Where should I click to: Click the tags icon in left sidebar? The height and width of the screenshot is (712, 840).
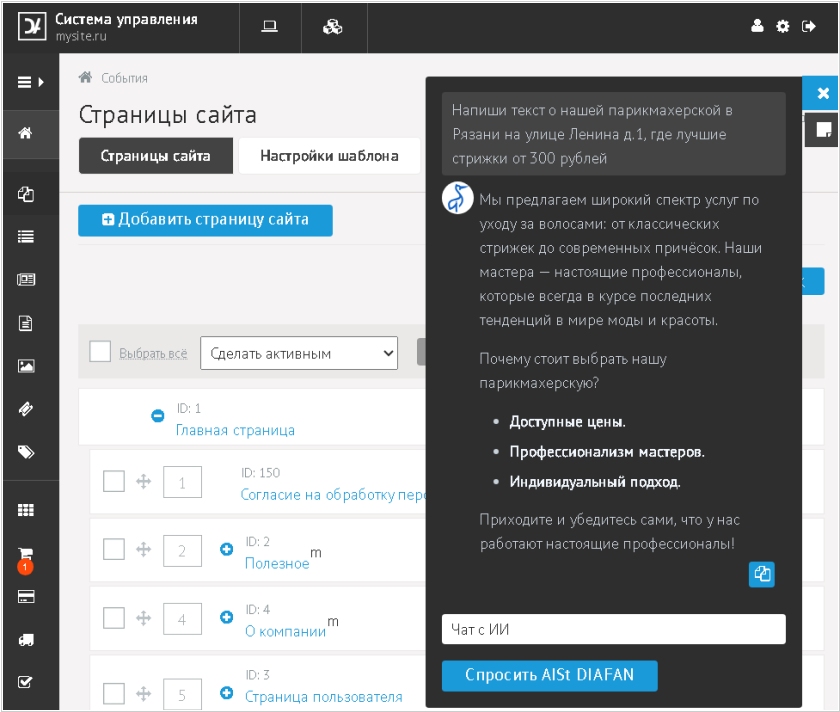click(26, 451)
